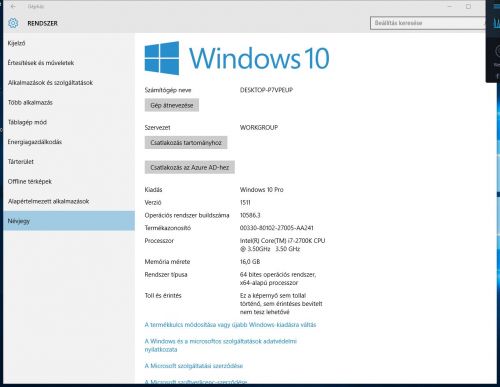Click the Processzor label

pos(159,240)
